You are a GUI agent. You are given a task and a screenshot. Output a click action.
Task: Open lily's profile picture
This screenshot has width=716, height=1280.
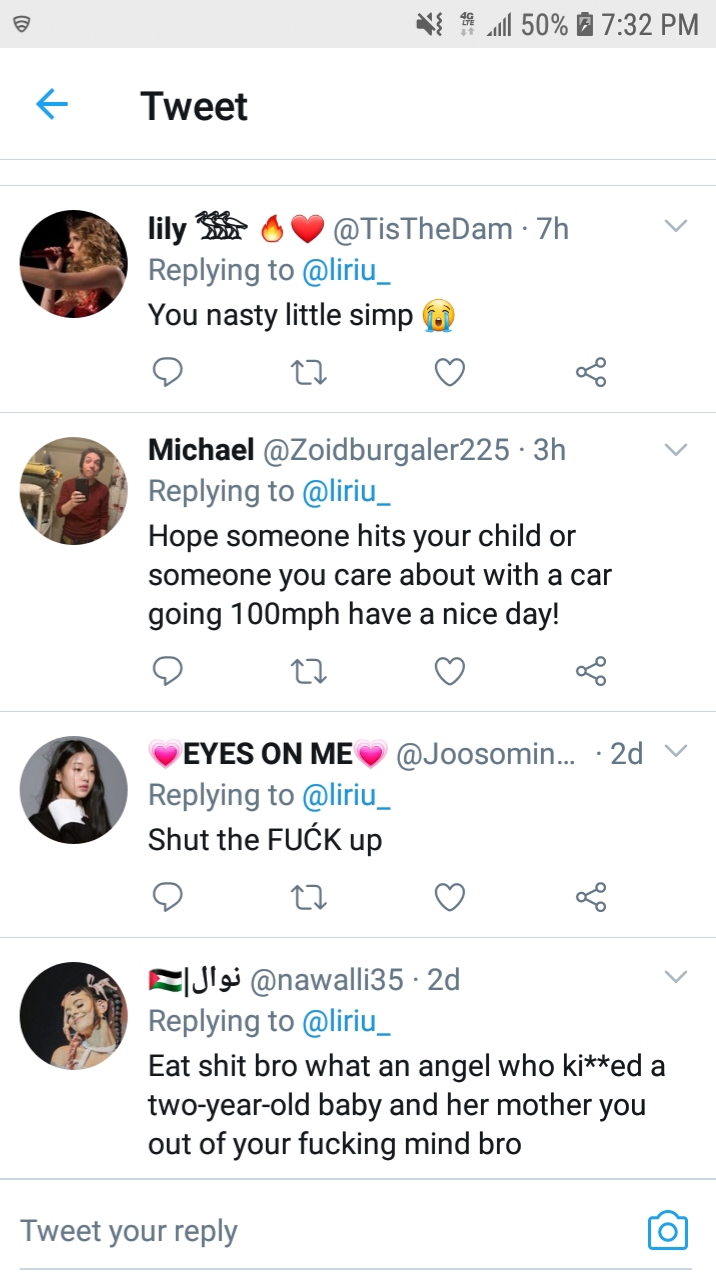click(x=74, y=264)
